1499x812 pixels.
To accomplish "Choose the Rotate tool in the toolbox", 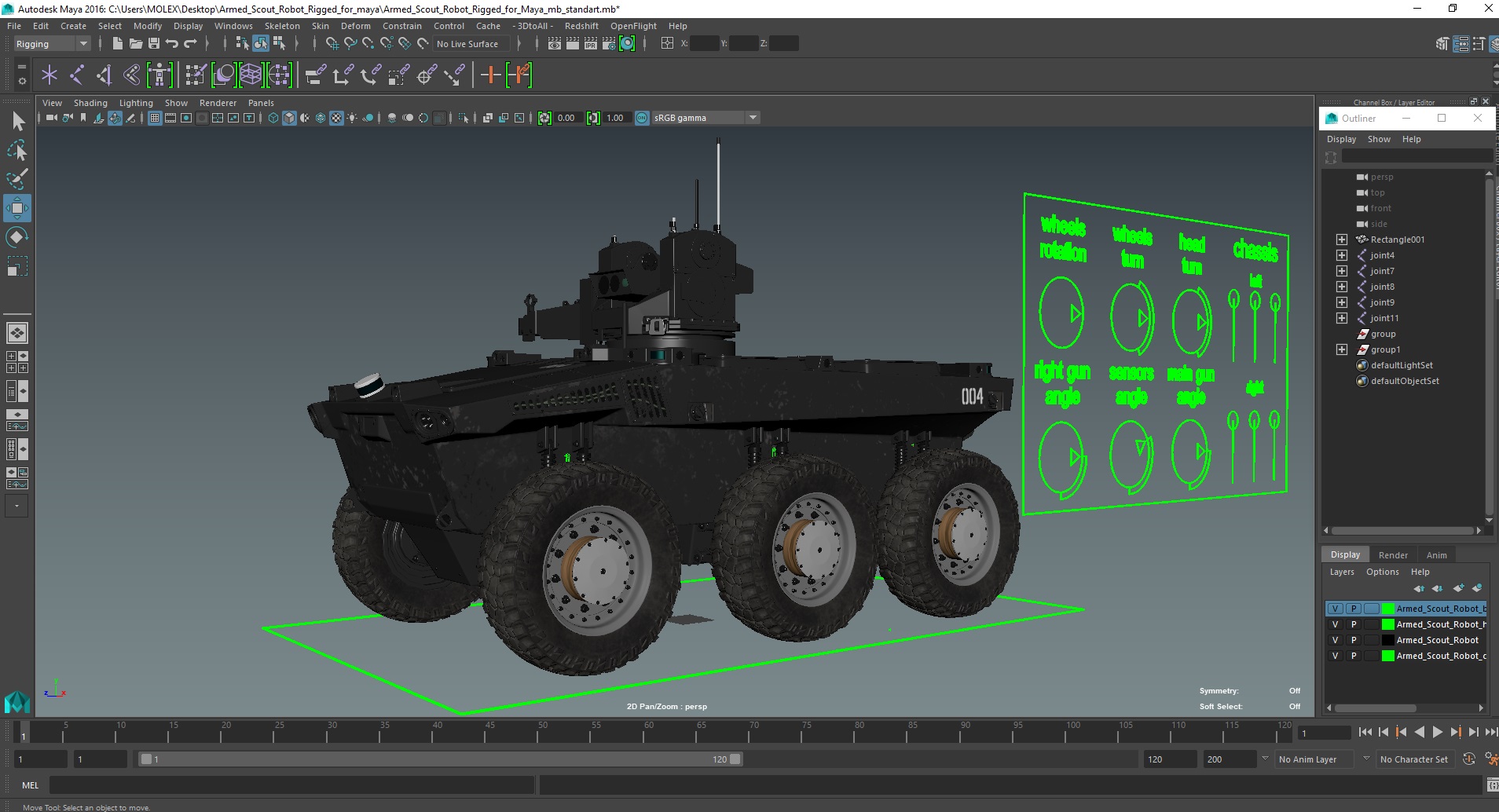I will 17,237.
